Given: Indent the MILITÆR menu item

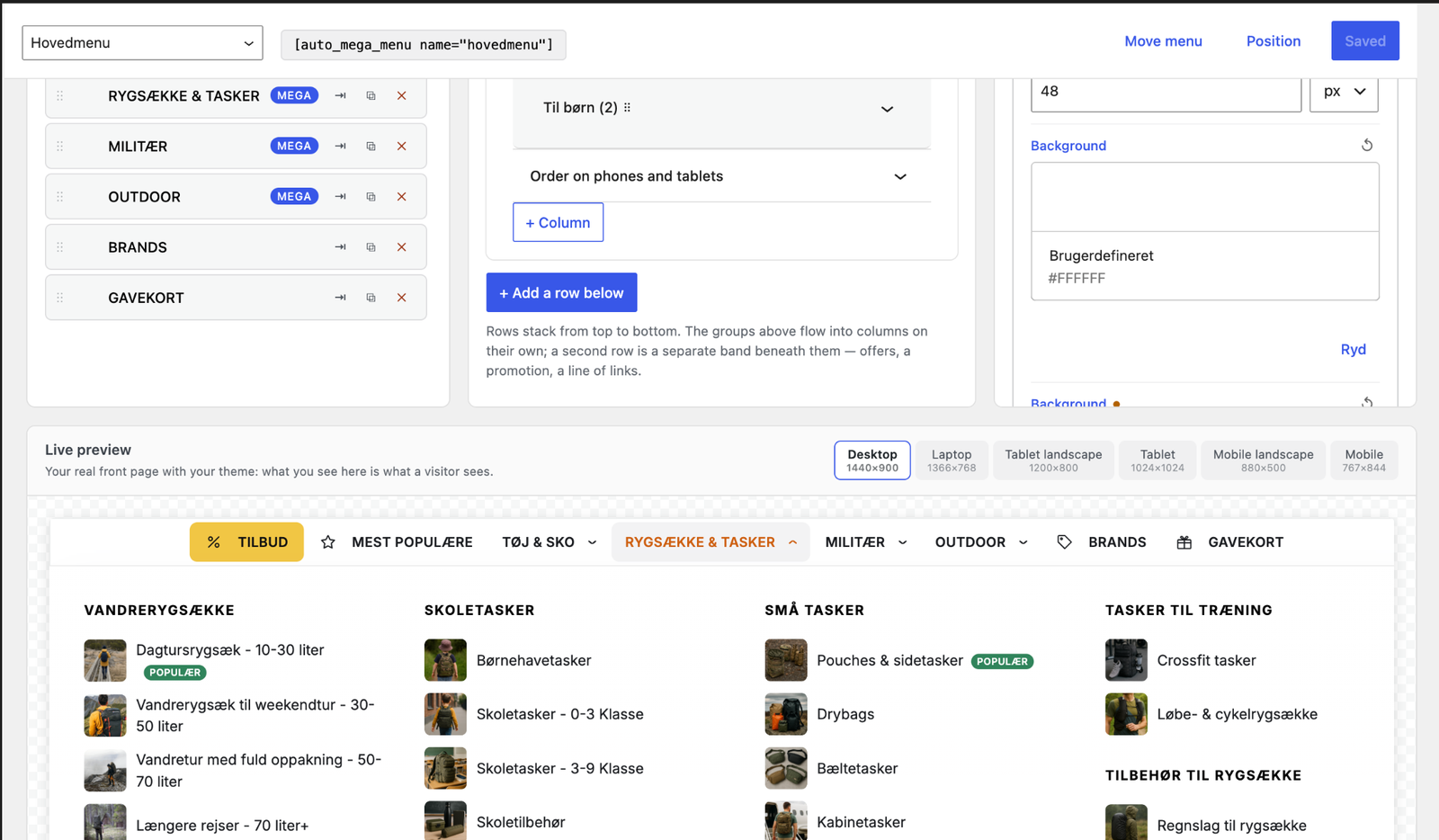Looking at the screenshot, I should (340, 146).
